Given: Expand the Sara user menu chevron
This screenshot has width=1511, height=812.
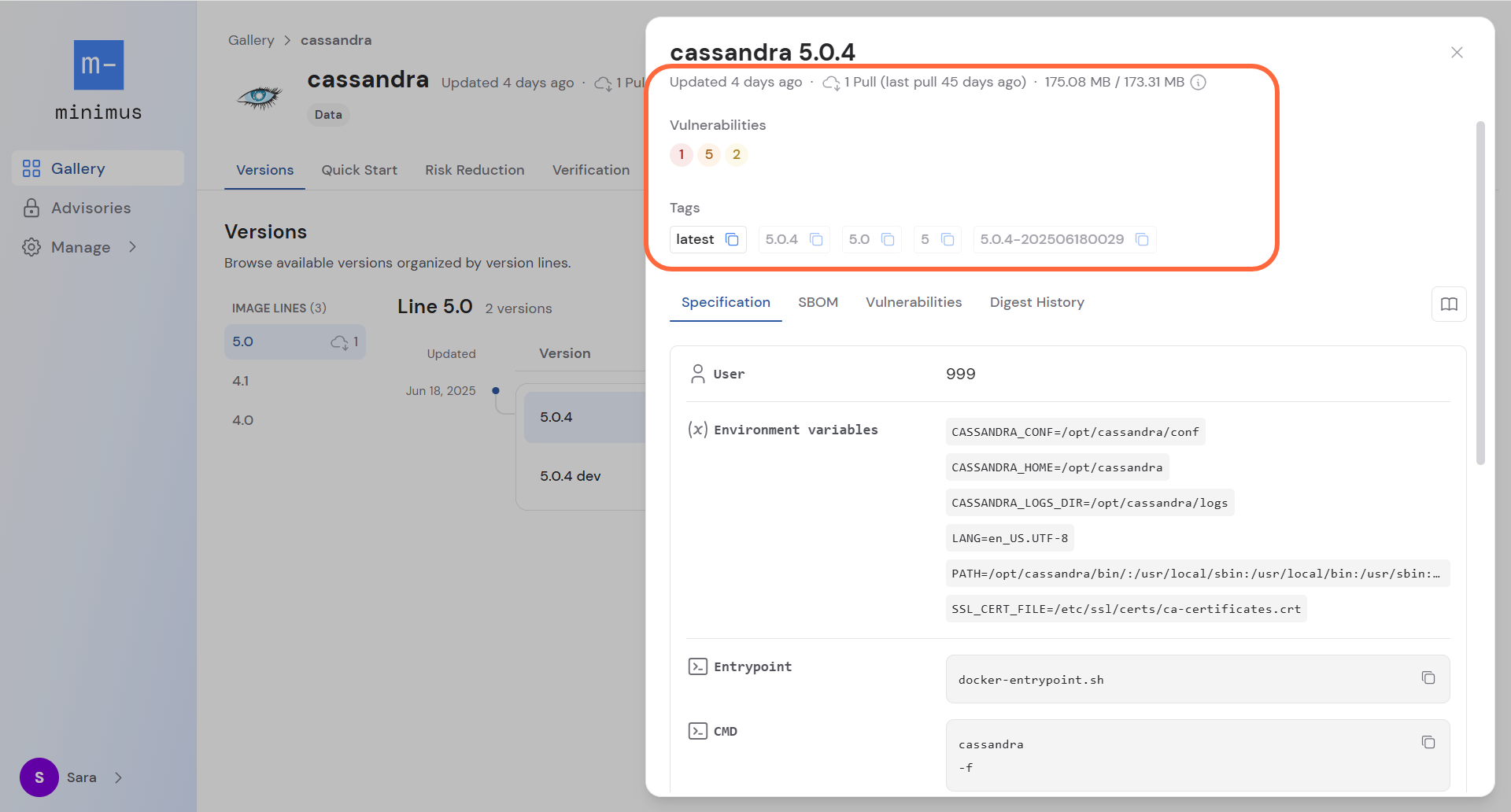Looking at the screenshot, I should (118, 777).
